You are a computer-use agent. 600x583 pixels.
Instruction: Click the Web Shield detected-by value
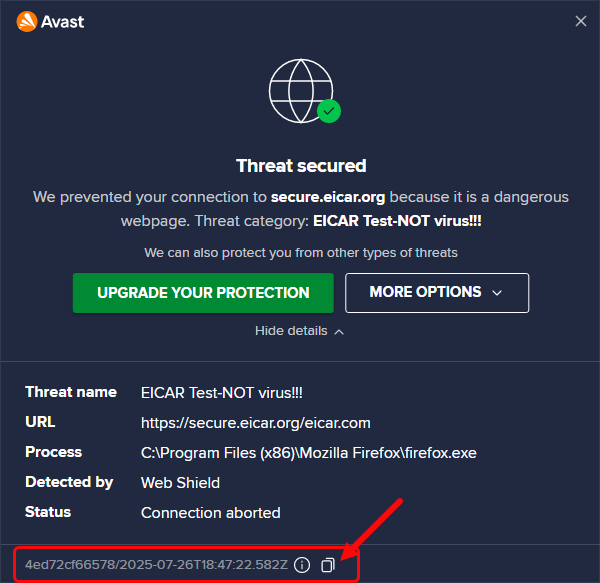pos(180,483)
